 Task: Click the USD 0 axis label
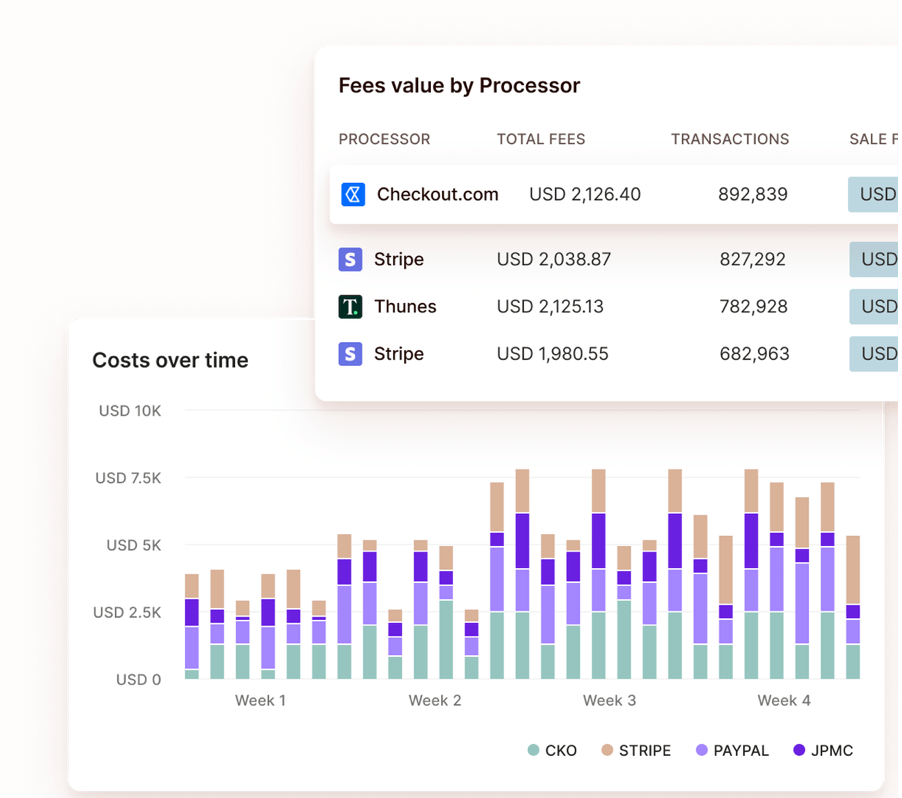click(x=139, y=680)
